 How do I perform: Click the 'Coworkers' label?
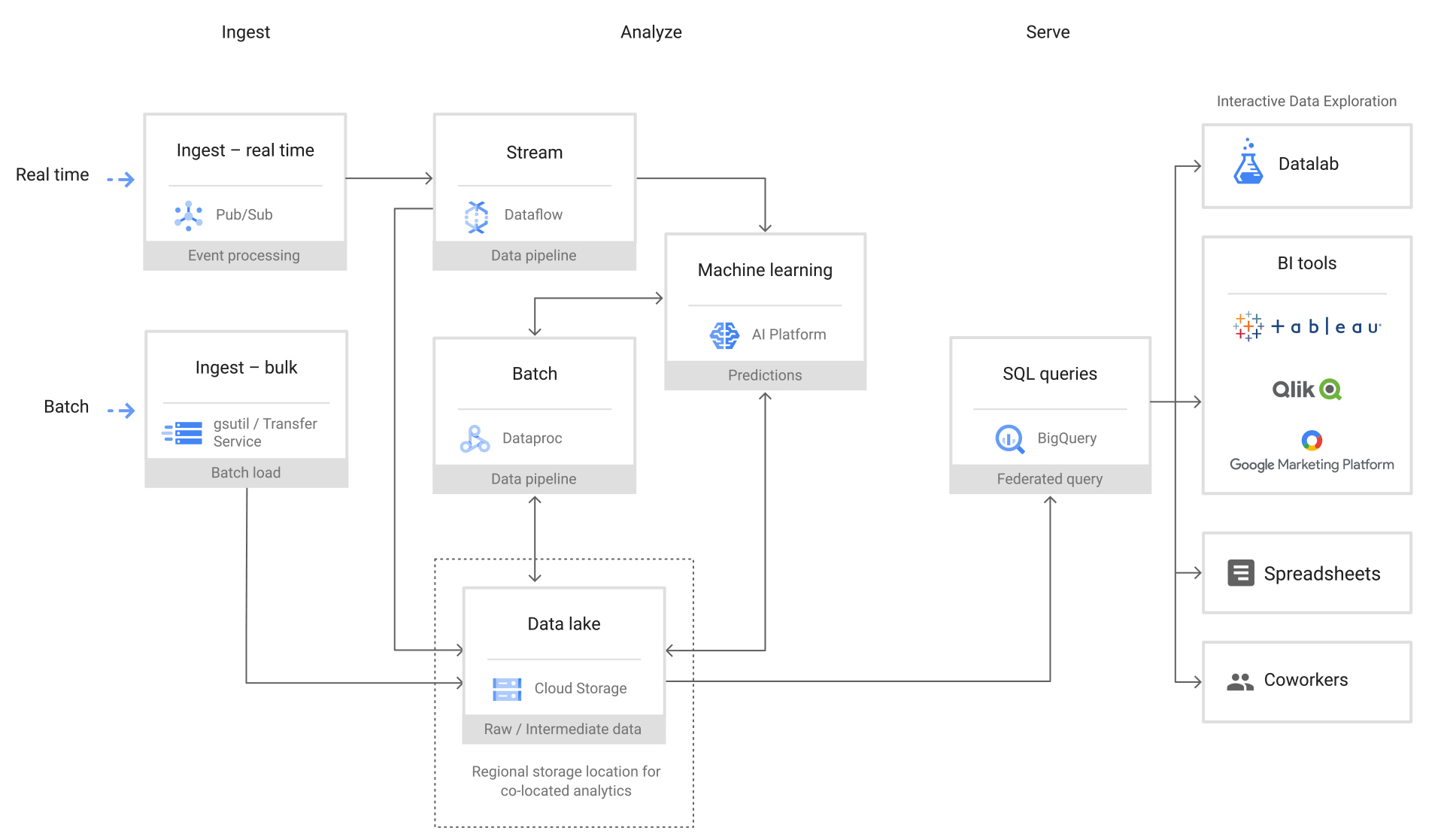click(1306, 680)
